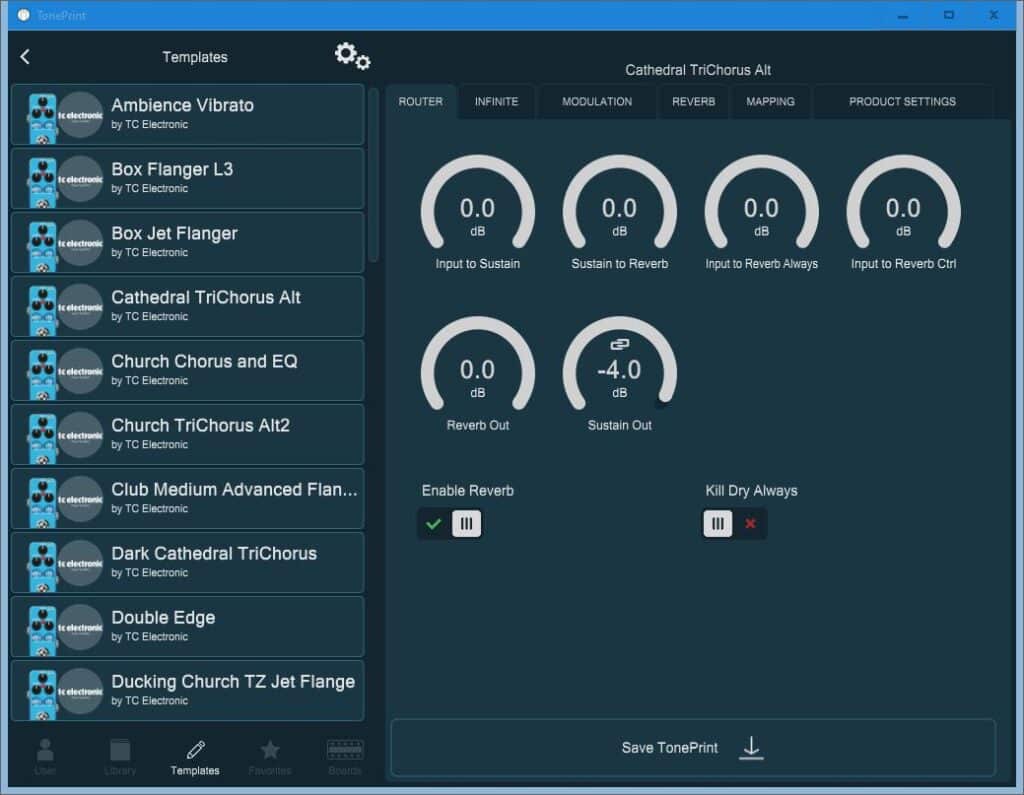Click the pedal icon for Cathedral TriChorus Alt
This screenshot has width=1024, height=795.
click(x=43, y=310)
